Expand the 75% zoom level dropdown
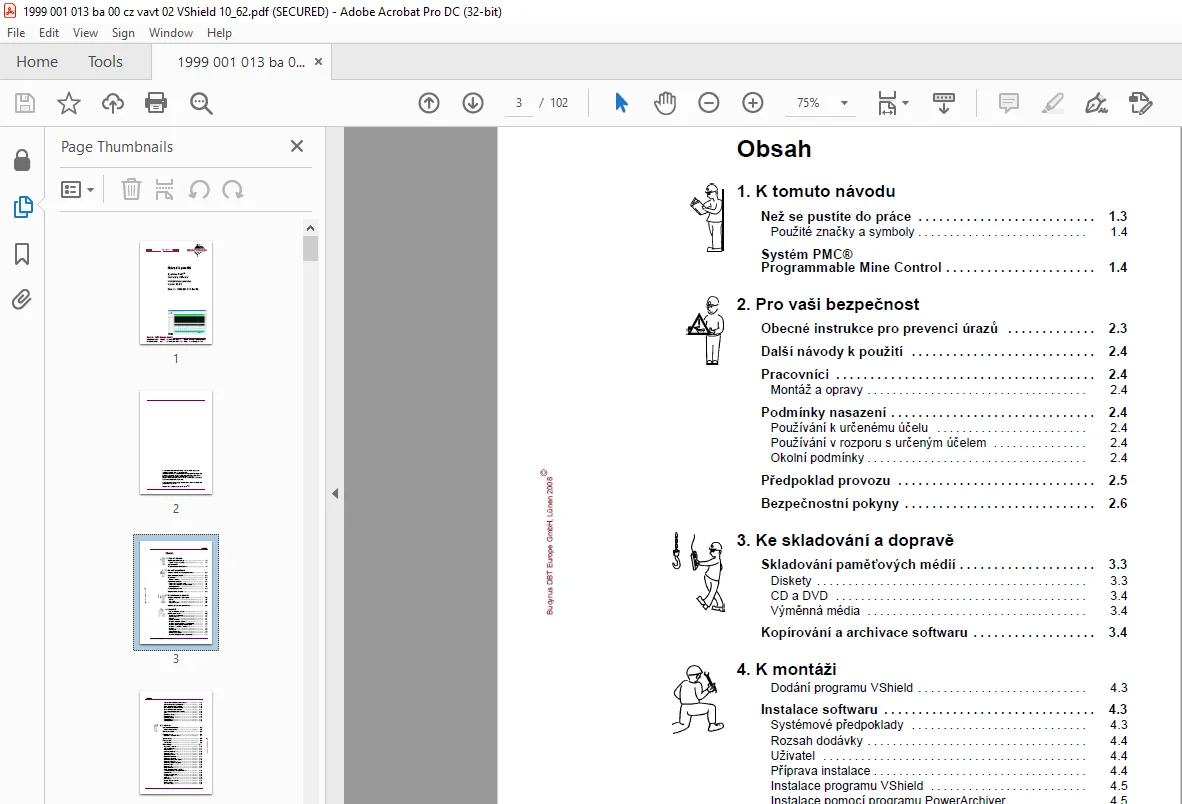 coord(844,103)
